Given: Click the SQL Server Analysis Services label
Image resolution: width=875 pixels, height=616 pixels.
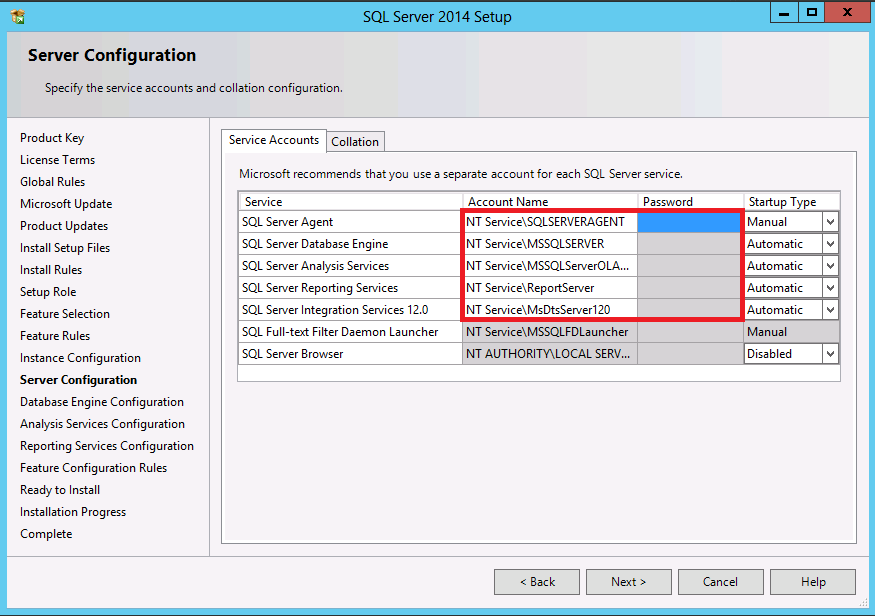Looking at the screenshot, I should tap(315, 266).
